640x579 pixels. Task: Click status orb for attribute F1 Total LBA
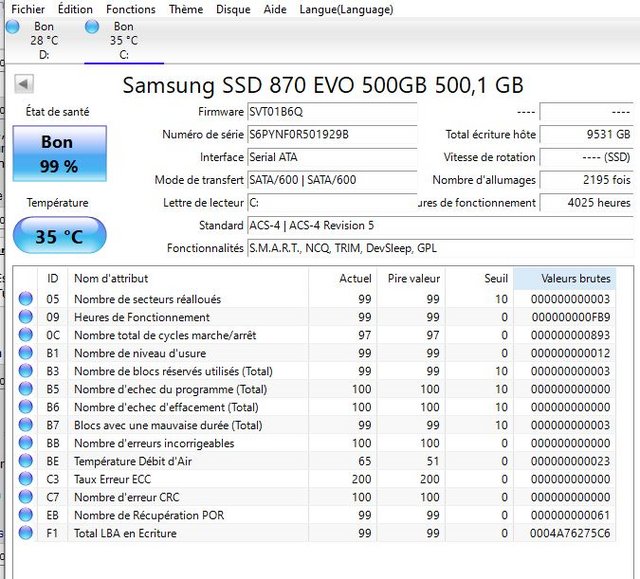25,532
